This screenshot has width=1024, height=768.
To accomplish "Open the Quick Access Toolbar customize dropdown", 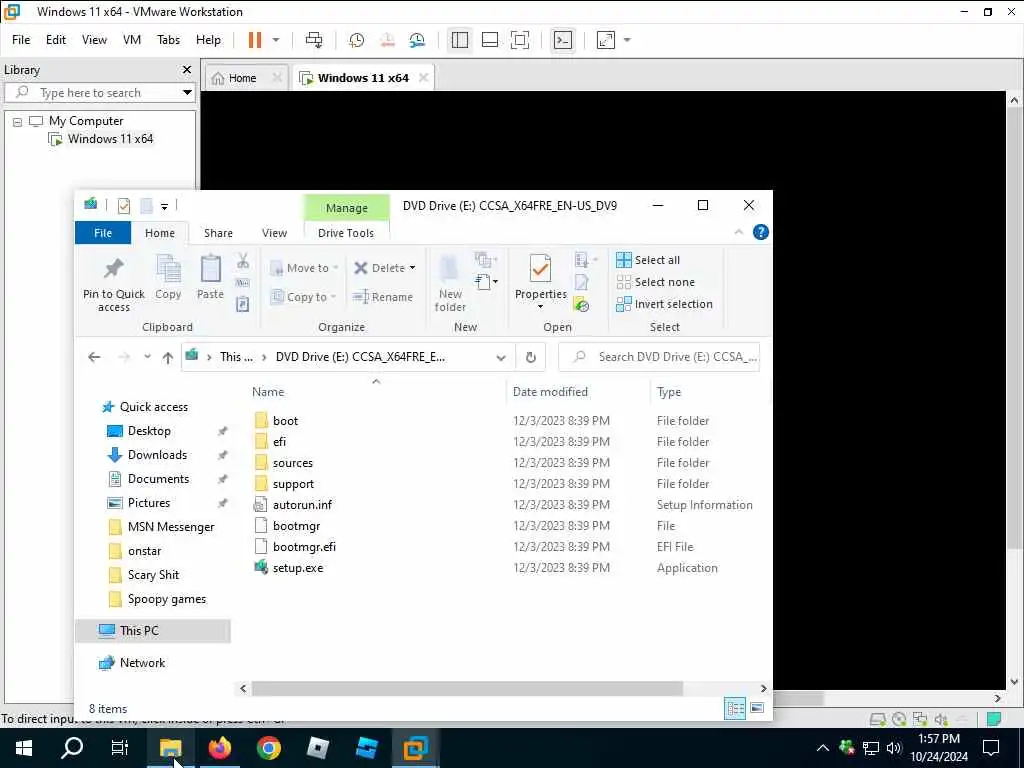I will [x=165, y=206].
